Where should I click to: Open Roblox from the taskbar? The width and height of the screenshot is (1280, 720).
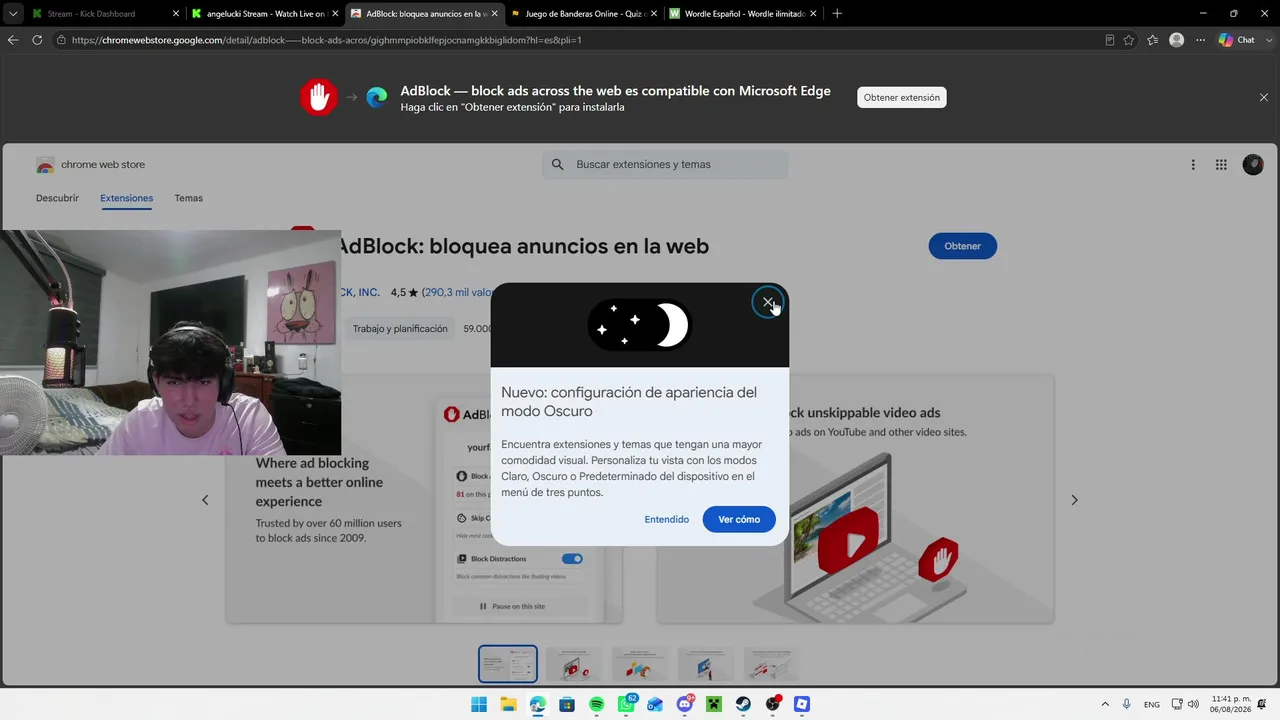coord(802,704)
